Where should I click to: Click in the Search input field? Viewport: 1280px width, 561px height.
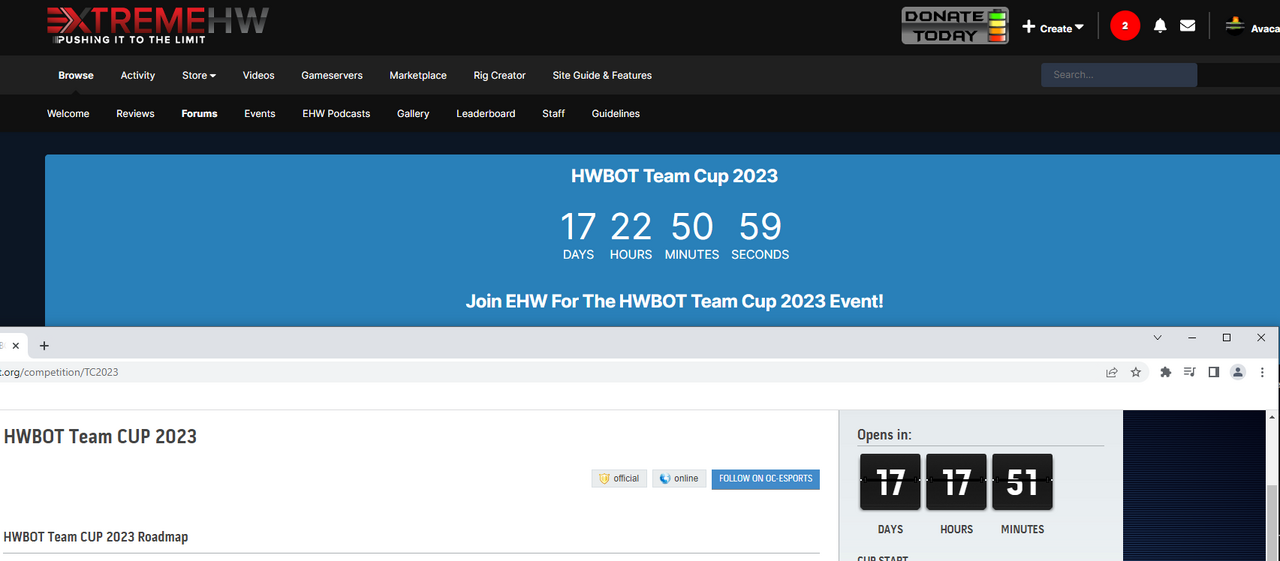pyautogui.click(x=1118, y=75)
